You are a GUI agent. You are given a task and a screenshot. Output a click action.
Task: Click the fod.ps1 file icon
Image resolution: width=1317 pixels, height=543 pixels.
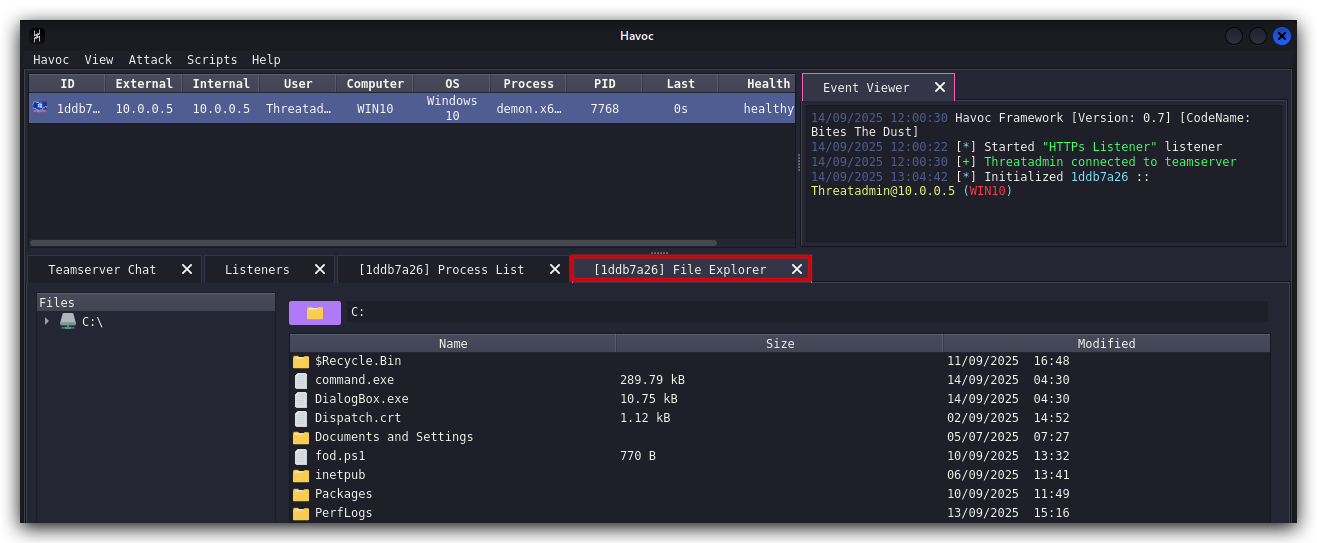tap(301, 456)
